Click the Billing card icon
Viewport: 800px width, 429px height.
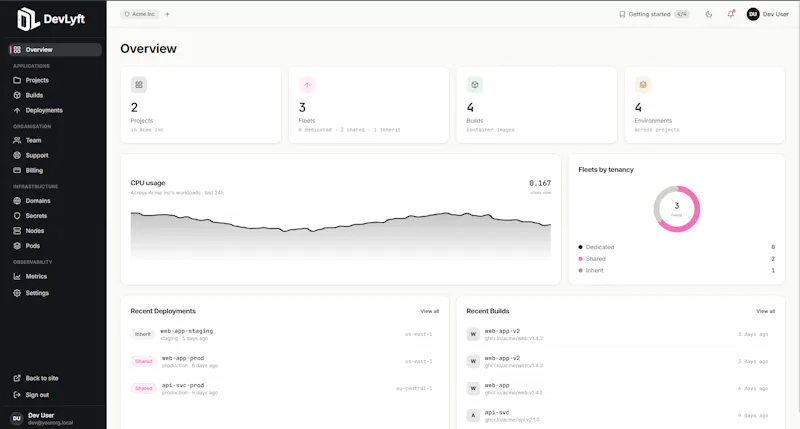point(17,170)
